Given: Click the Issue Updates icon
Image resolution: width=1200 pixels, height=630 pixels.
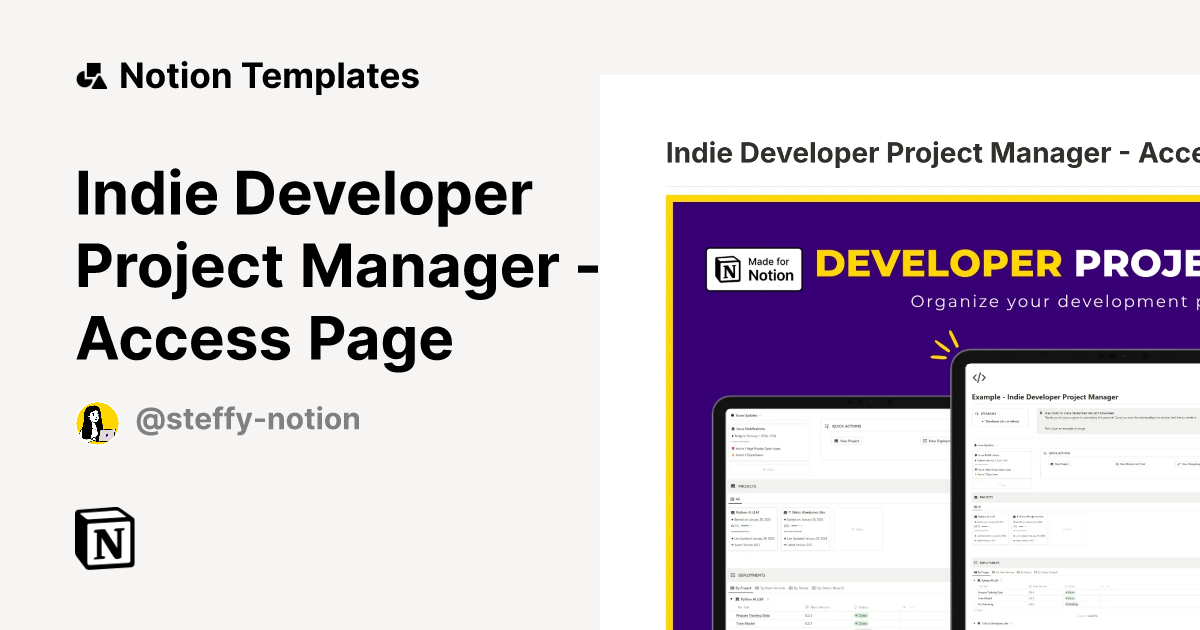Looking at the screenshot, I should [732, 415].
